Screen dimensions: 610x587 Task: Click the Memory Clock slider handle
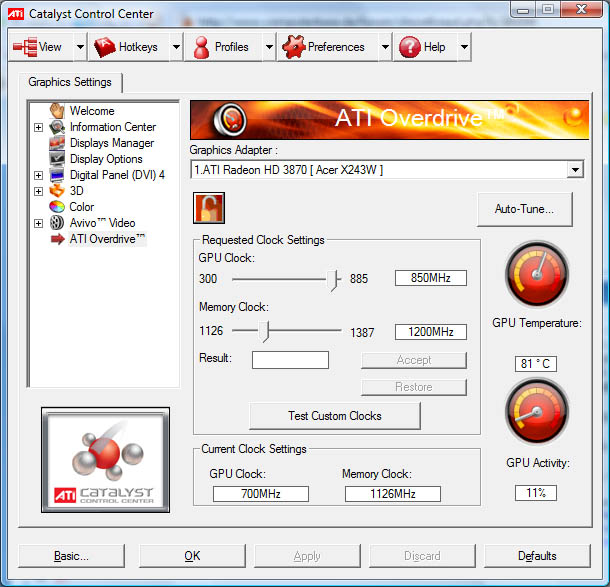(x=264, y=331)
